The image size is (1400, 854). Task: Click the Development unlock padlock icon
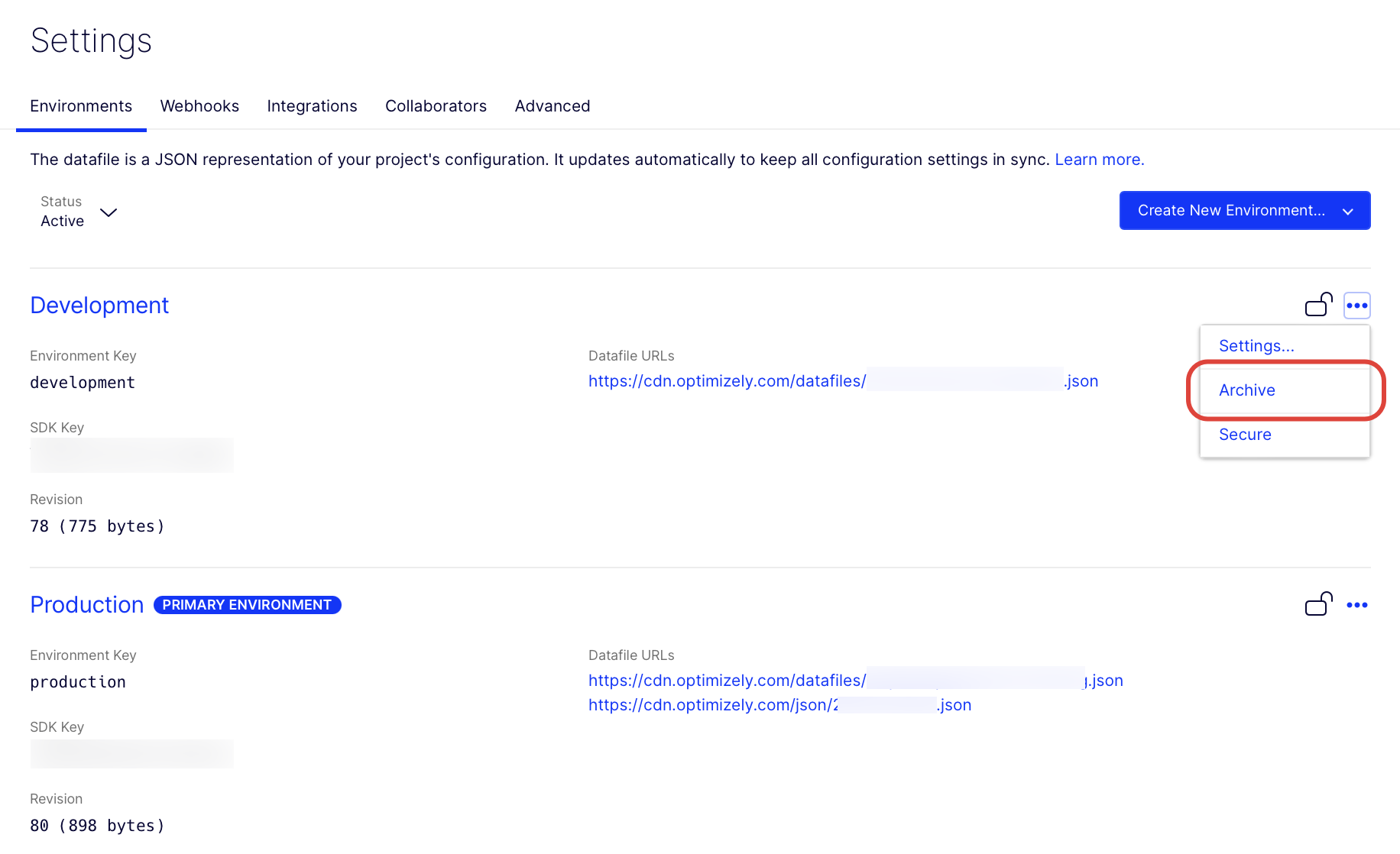pos(1318,305)
